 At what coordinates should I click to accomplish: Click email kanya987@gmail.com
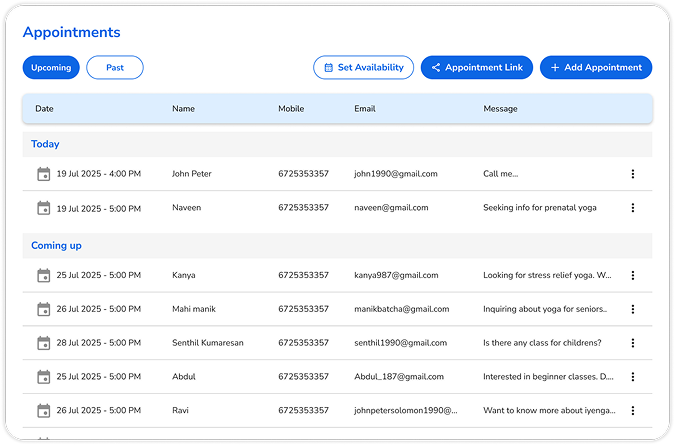click(396, 275)
